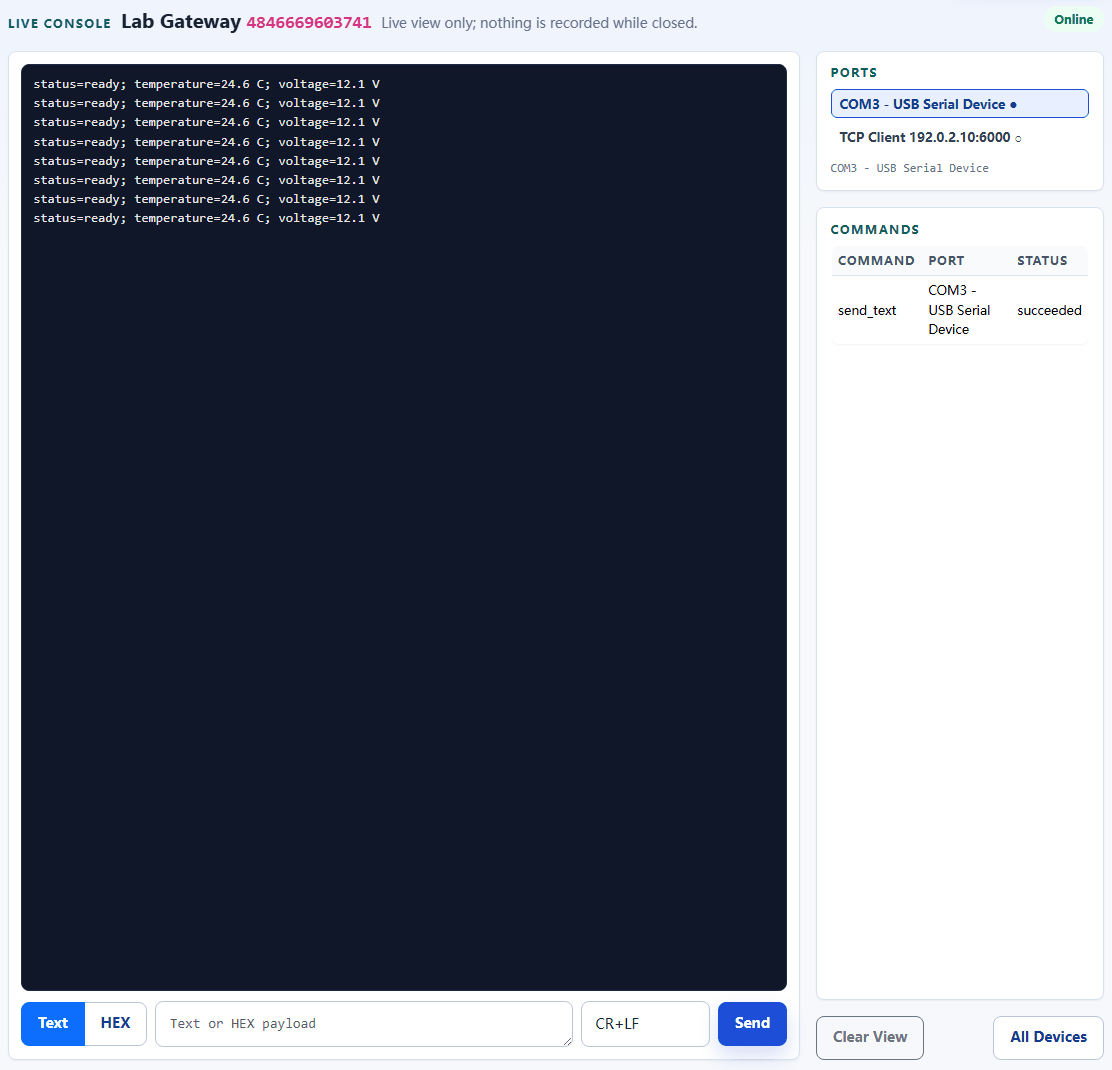Click the LIVE CONSOLE label
The height and width of the screenshot is (1070, 1112).
[60, 23]
